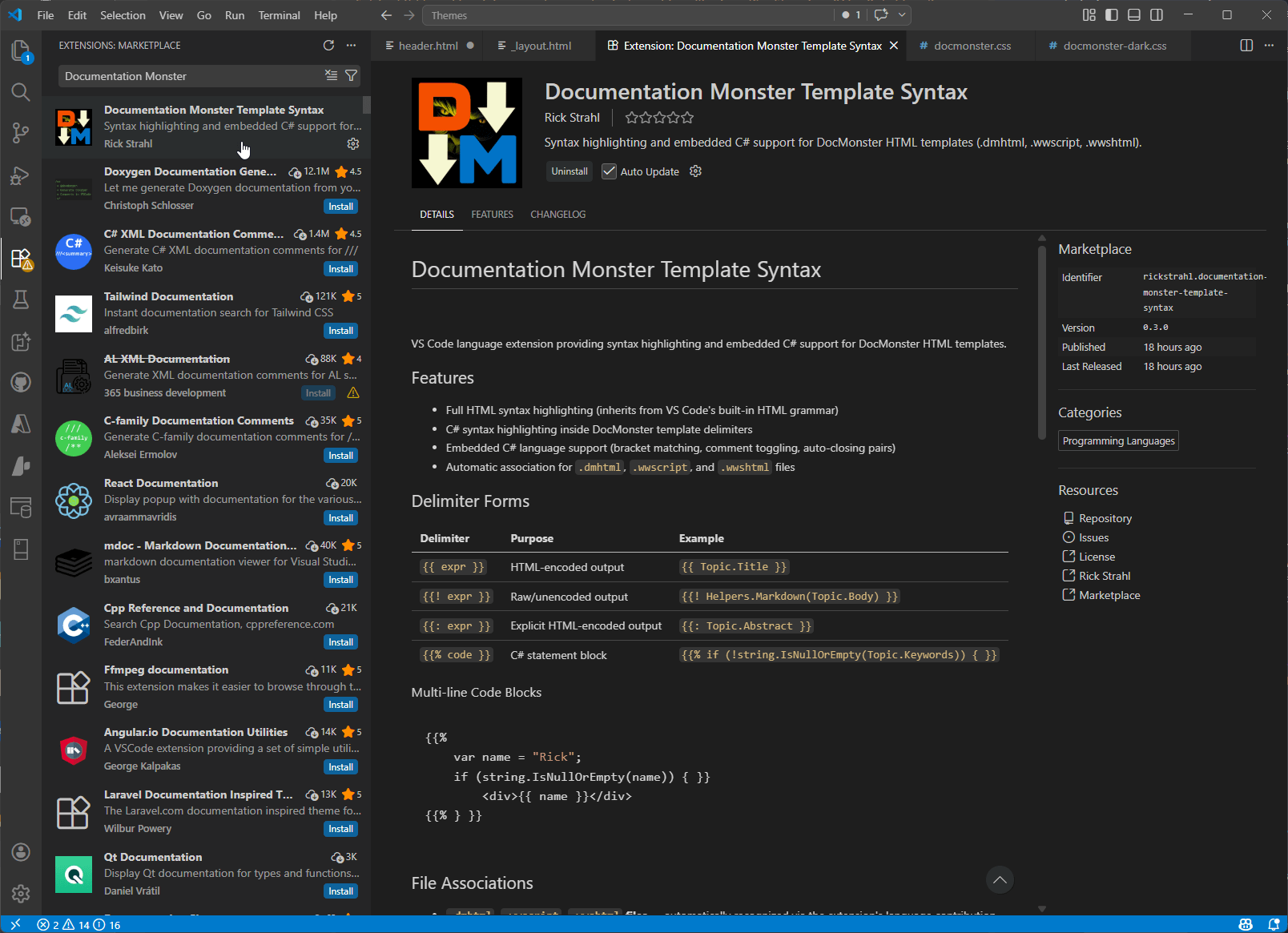This screenshot has width=1288, height=933.
Task: Open errors and warnings count in status bar
Action: pos(78,925)
